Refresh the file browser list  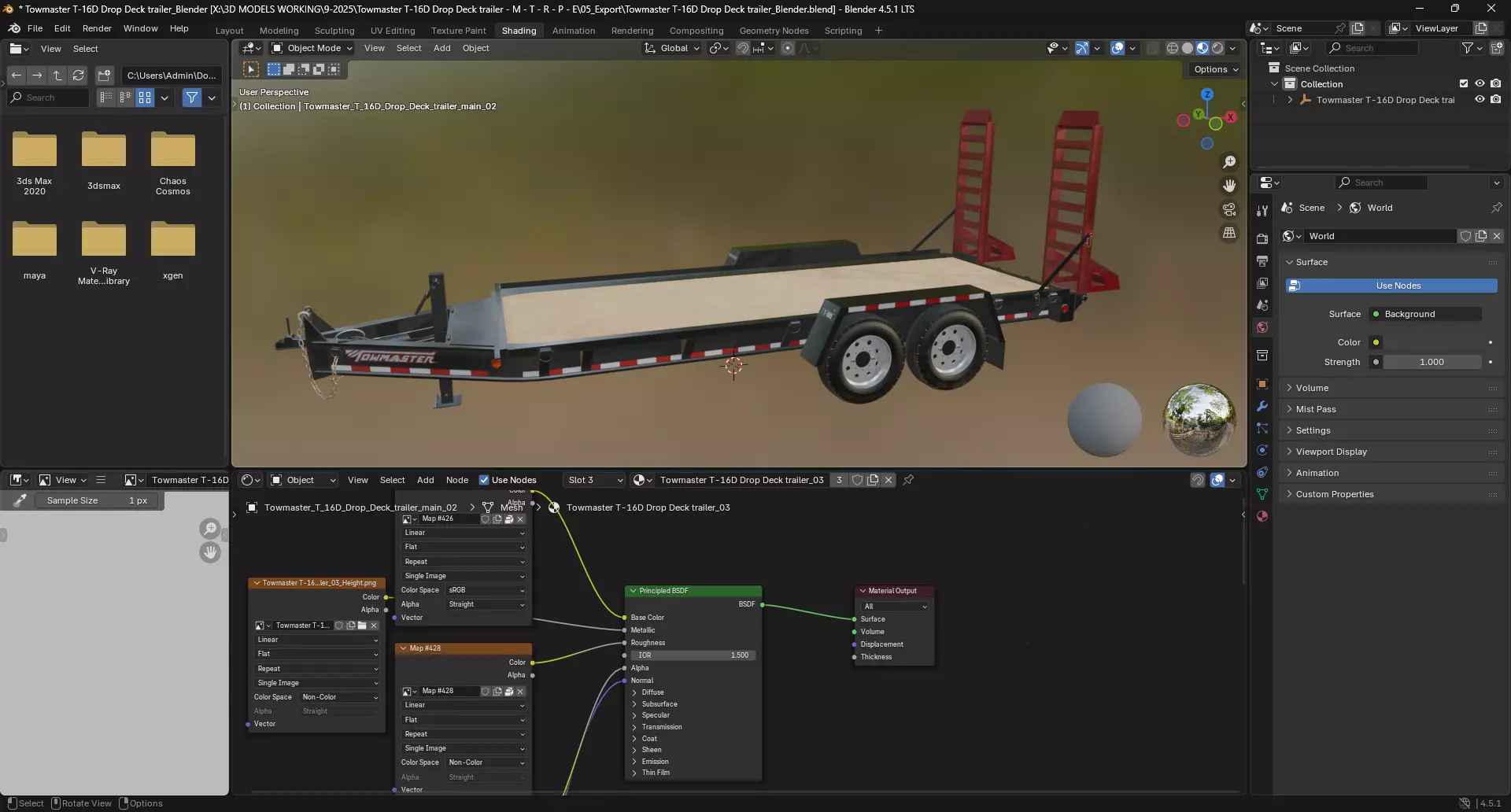(78, 76)
